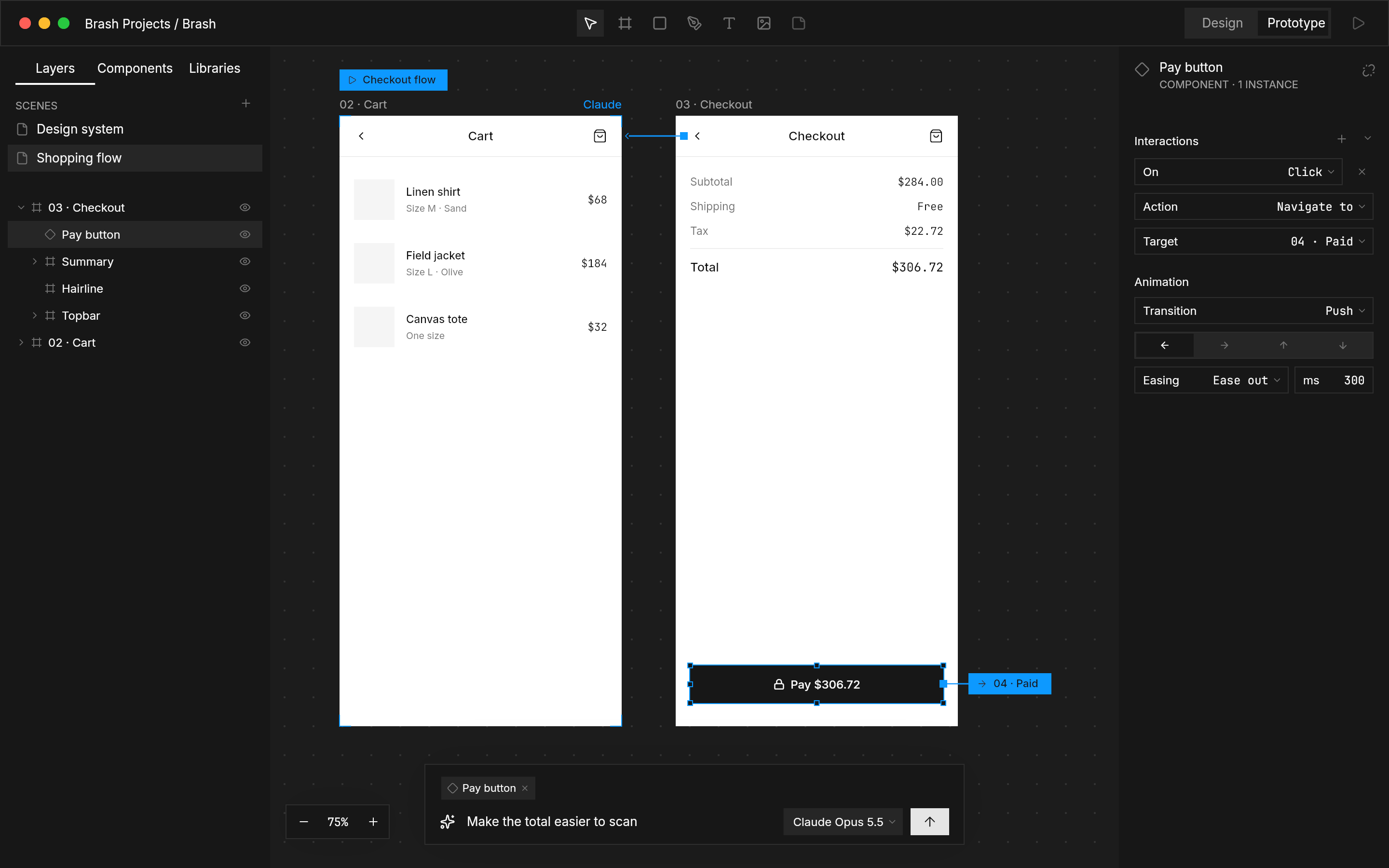Screen dimensions: 1389x868
Task: Send the AI prompt with arrow button
Action: click(x=929, y=822)
